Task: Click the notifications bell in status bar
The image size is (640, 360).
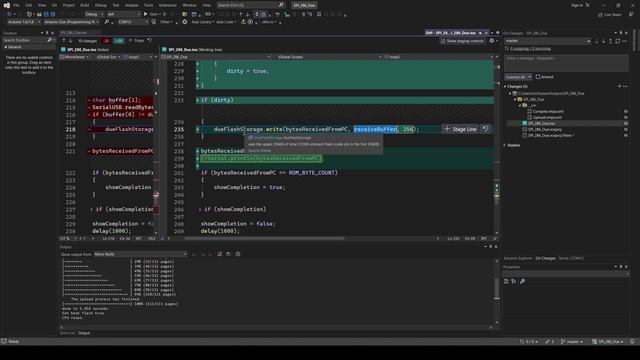Action: click(632, 341)
